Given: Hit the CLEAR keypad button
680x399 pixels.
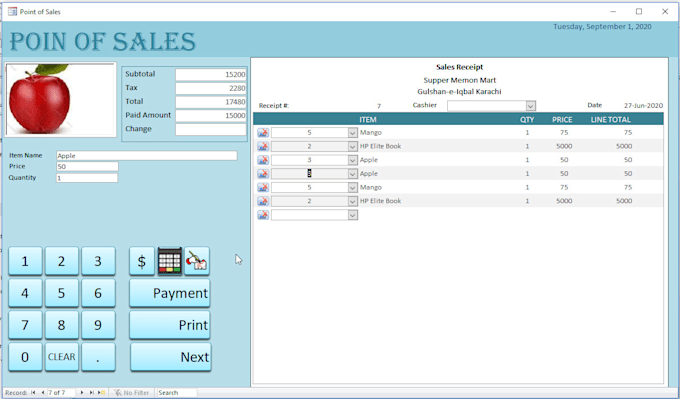Looking at the screenshot, I should point(62,357).
